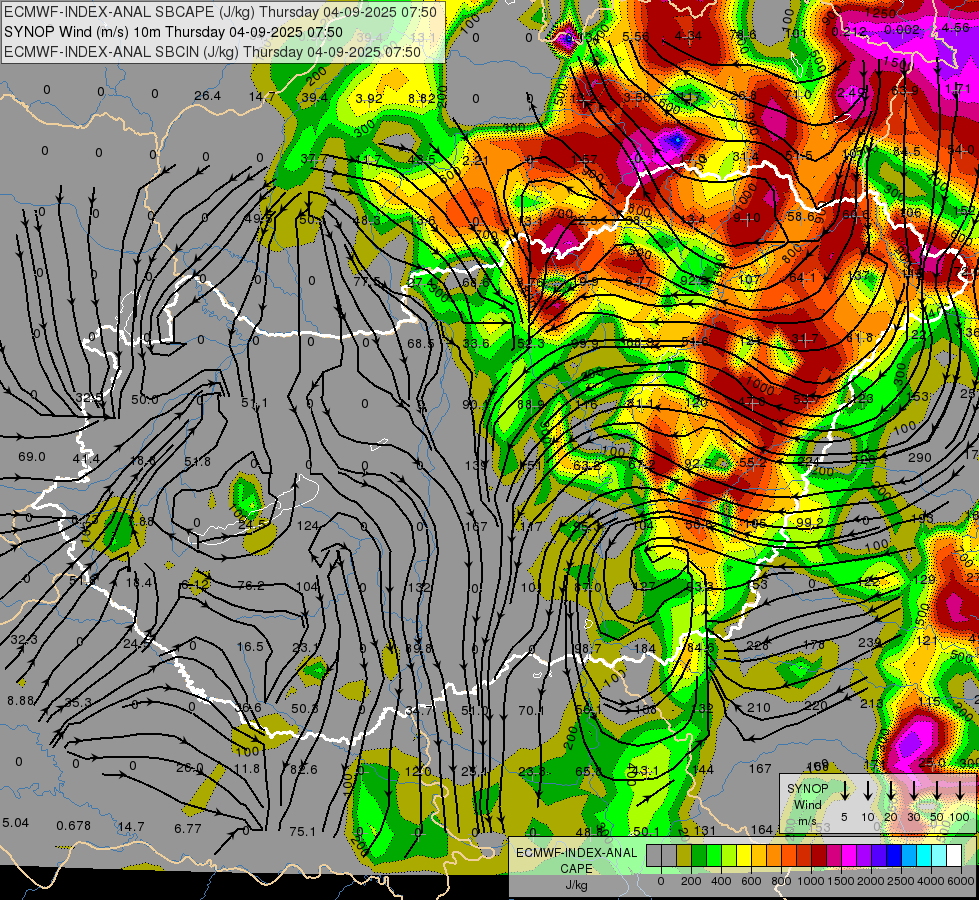Select the 75.1 map value
Screen dimensions: 979x900
pos(302,831)
